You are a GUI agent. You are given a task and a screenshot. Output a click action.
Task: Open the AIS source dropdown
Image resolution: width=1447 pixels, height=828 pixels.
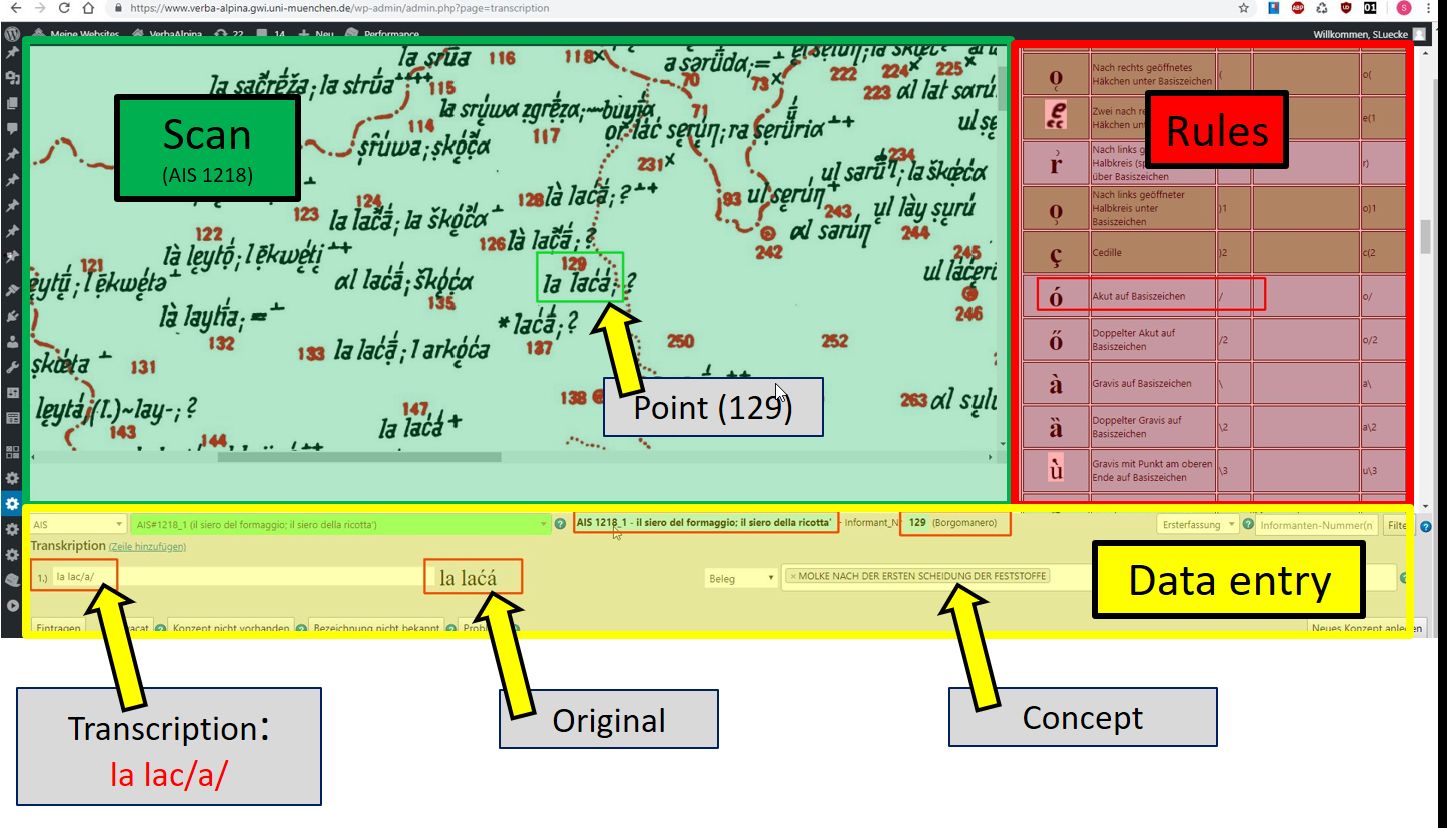(x=77, y=524)
